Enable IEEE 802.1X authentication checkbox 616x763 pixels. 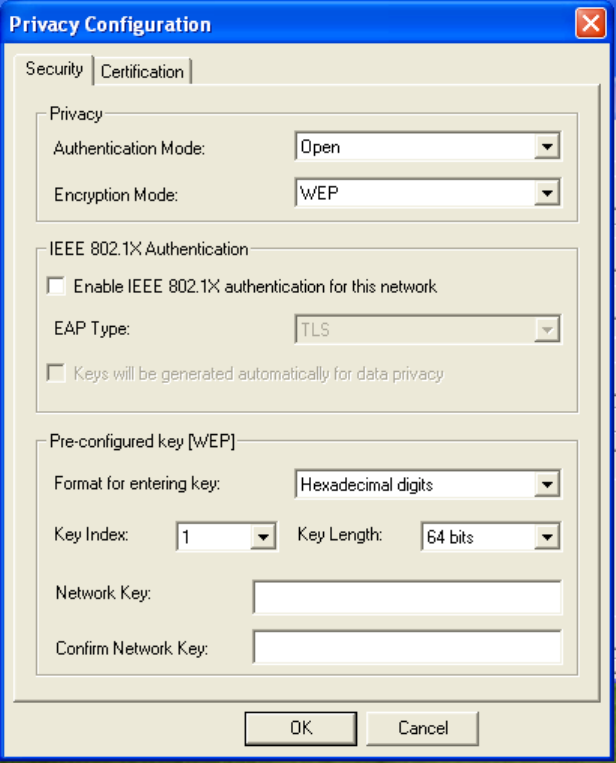tap(56, 287)
